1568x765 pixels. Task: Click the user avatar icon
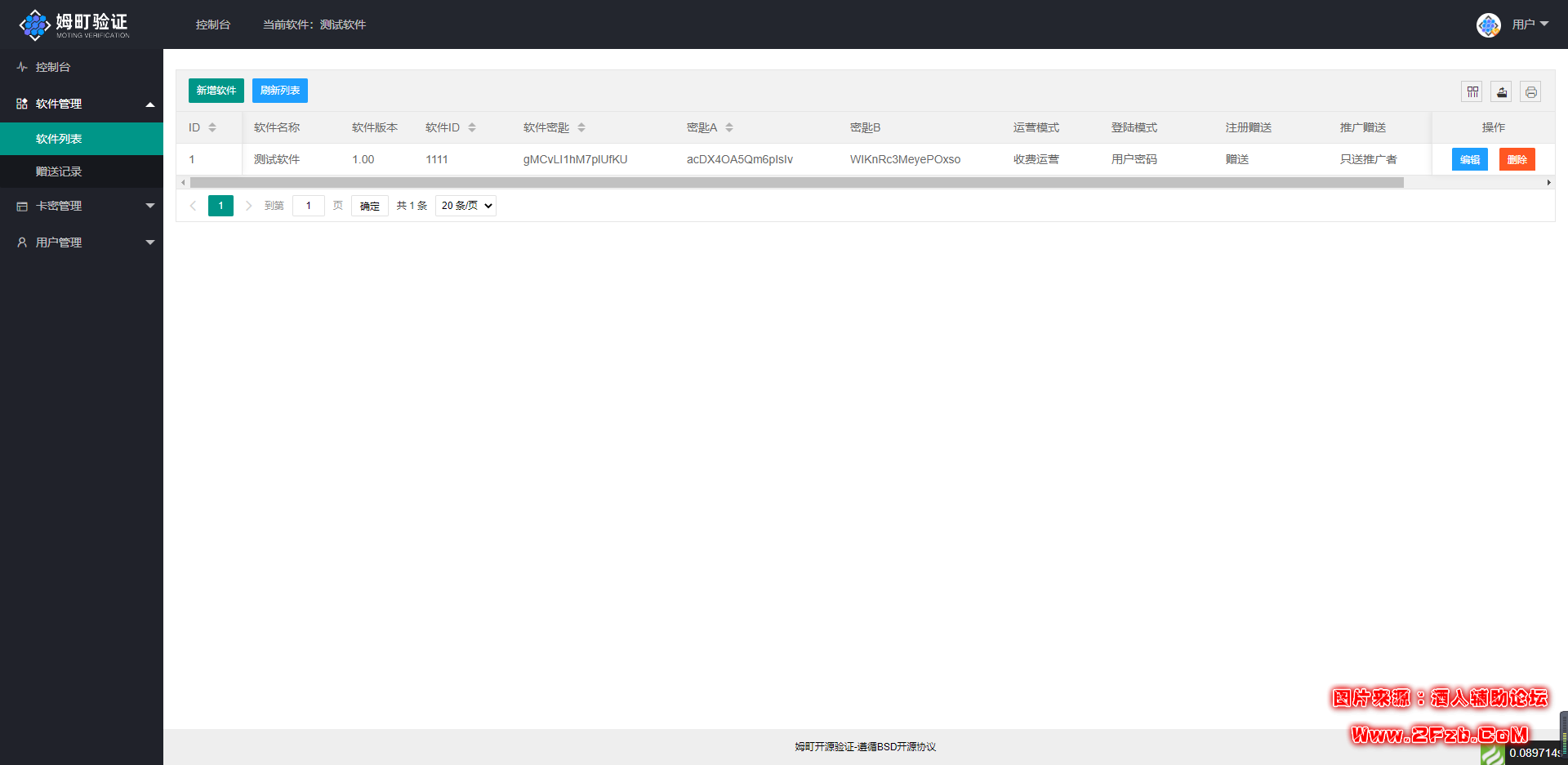click(x=1489, y=24)
